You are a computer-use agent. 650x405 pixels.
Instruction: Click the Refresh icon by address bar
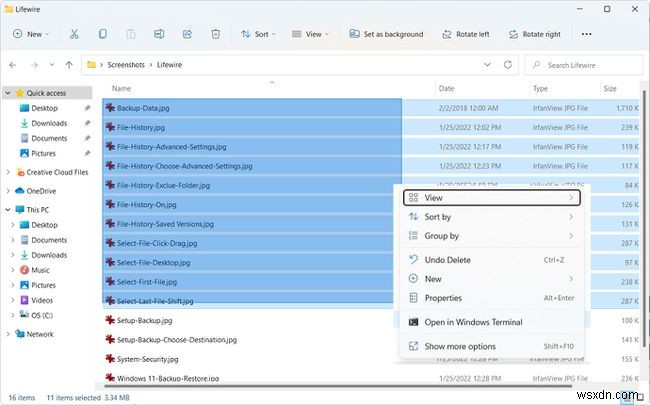[x=507, y=65]
